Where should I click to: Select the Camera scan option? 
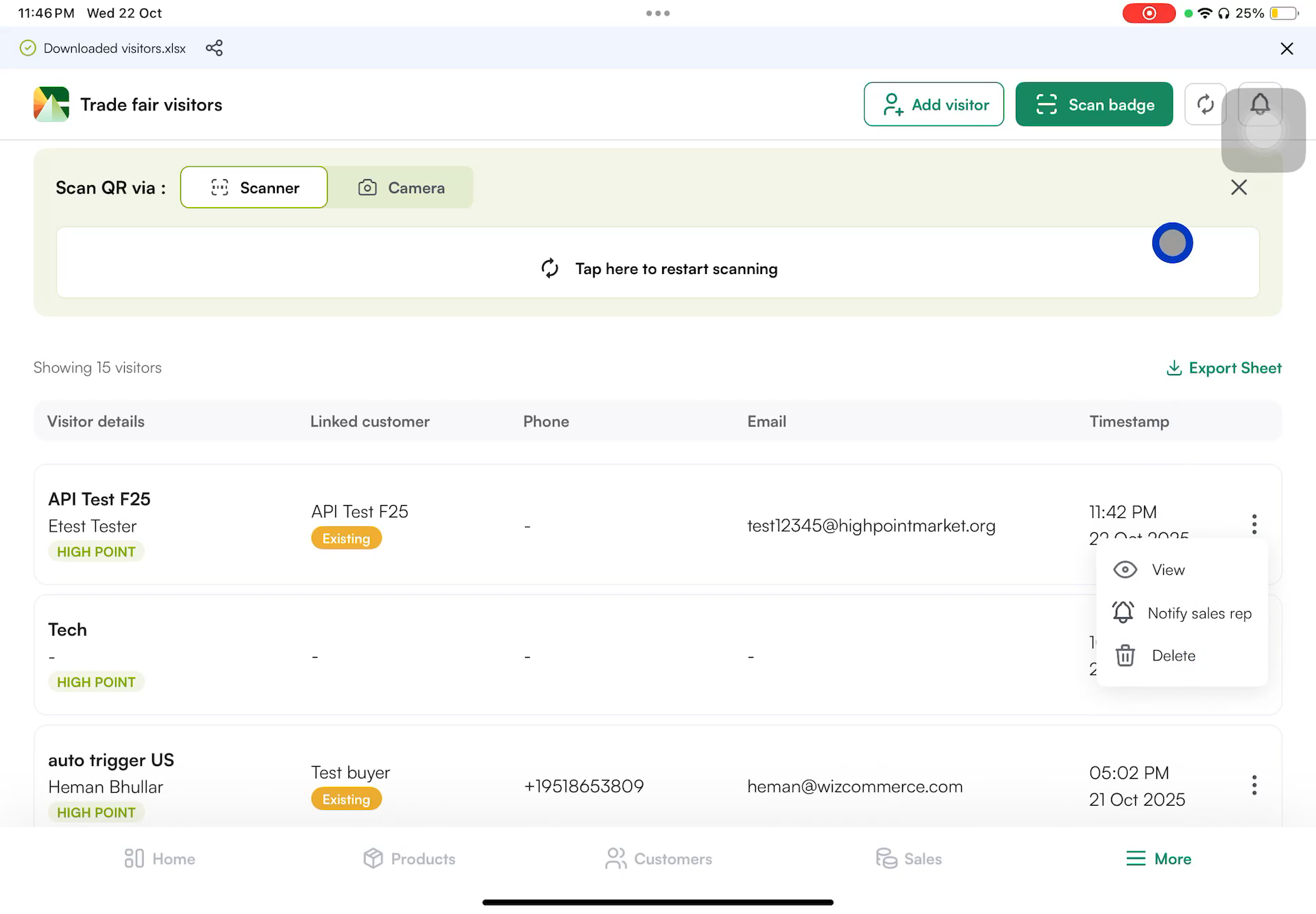[401, 187]
